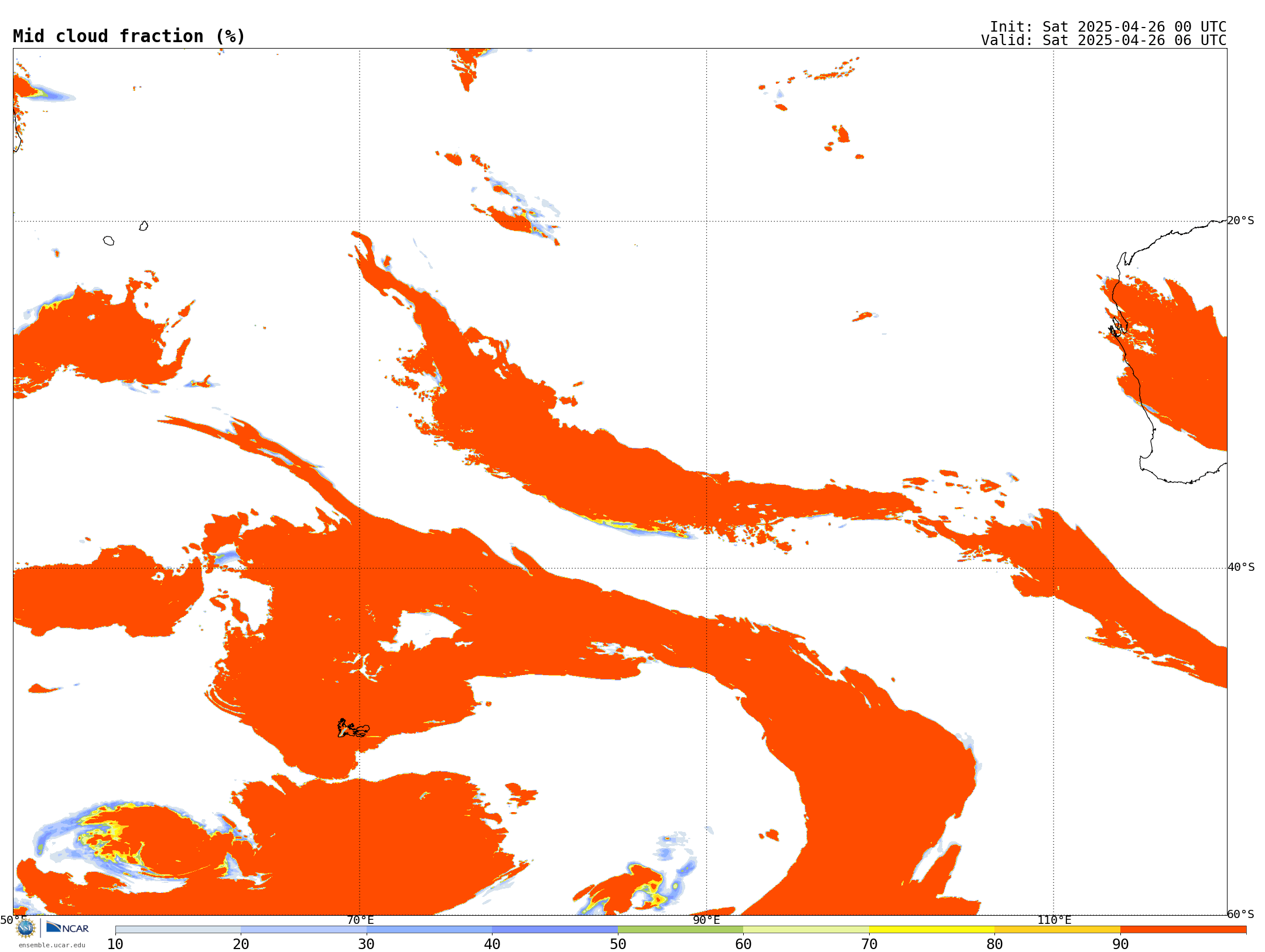Image resolution: width=1265 pixels, height=952 pixels.
Task: Click the 40–50 periwinkle colorbar segment
Action: pos(555,930)
